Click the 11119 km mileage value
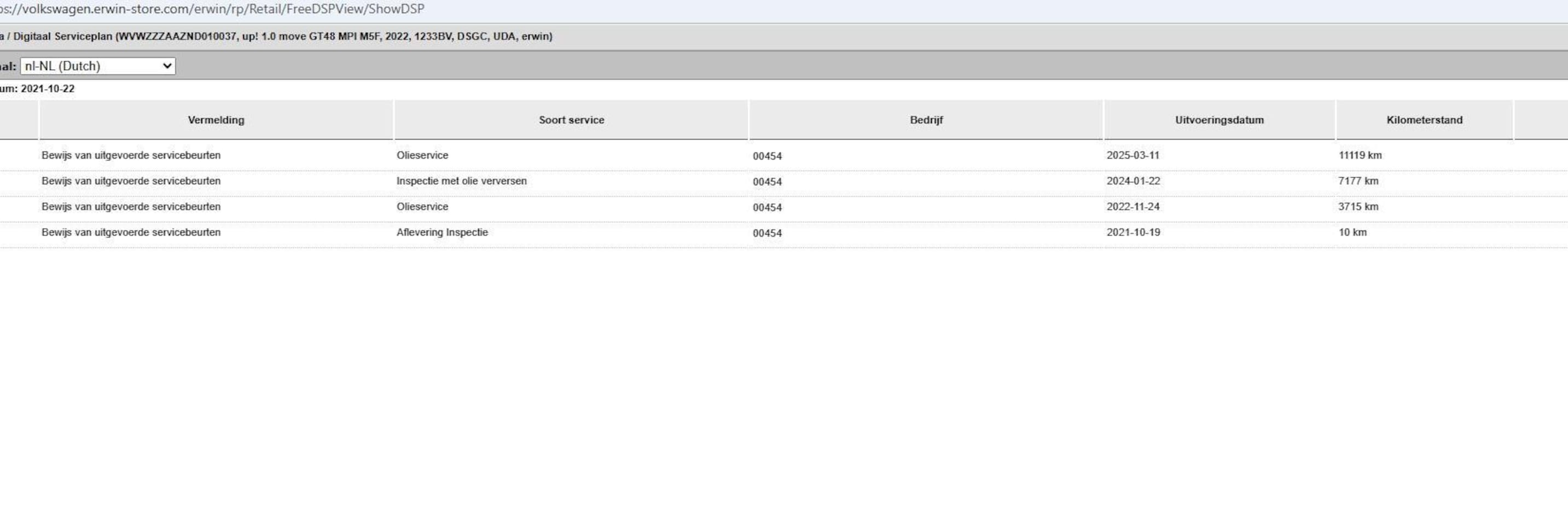This screenshot has height=525, width=1568. (x=1359, y=155)
